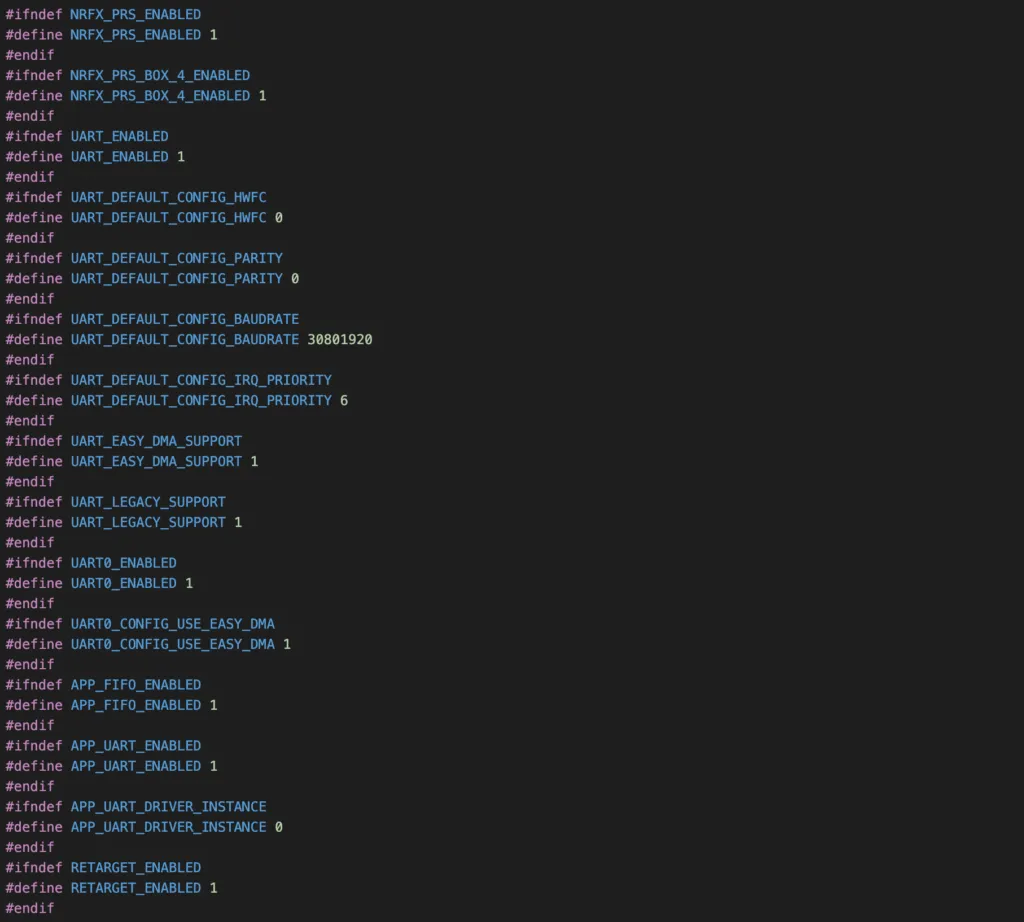The image size is (1024, 922).
Task: Click UART_DEFAULT_CONFIG_BAUDRATE on its #ifndef line
Action: point(184,319)
